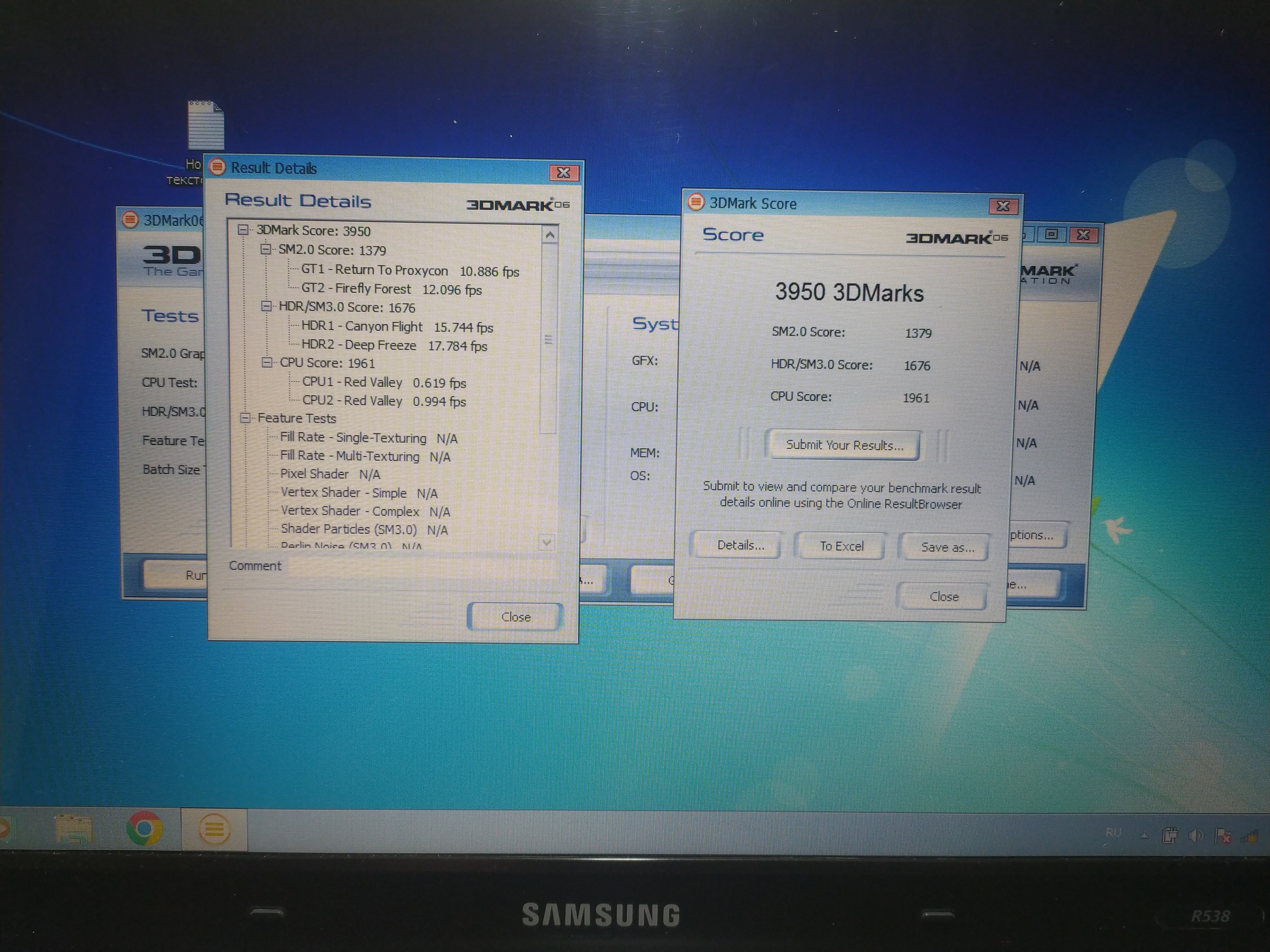Click the Run button in 3DMark06 window
The image size is (1270, 952).
click(x=175, y=575)
